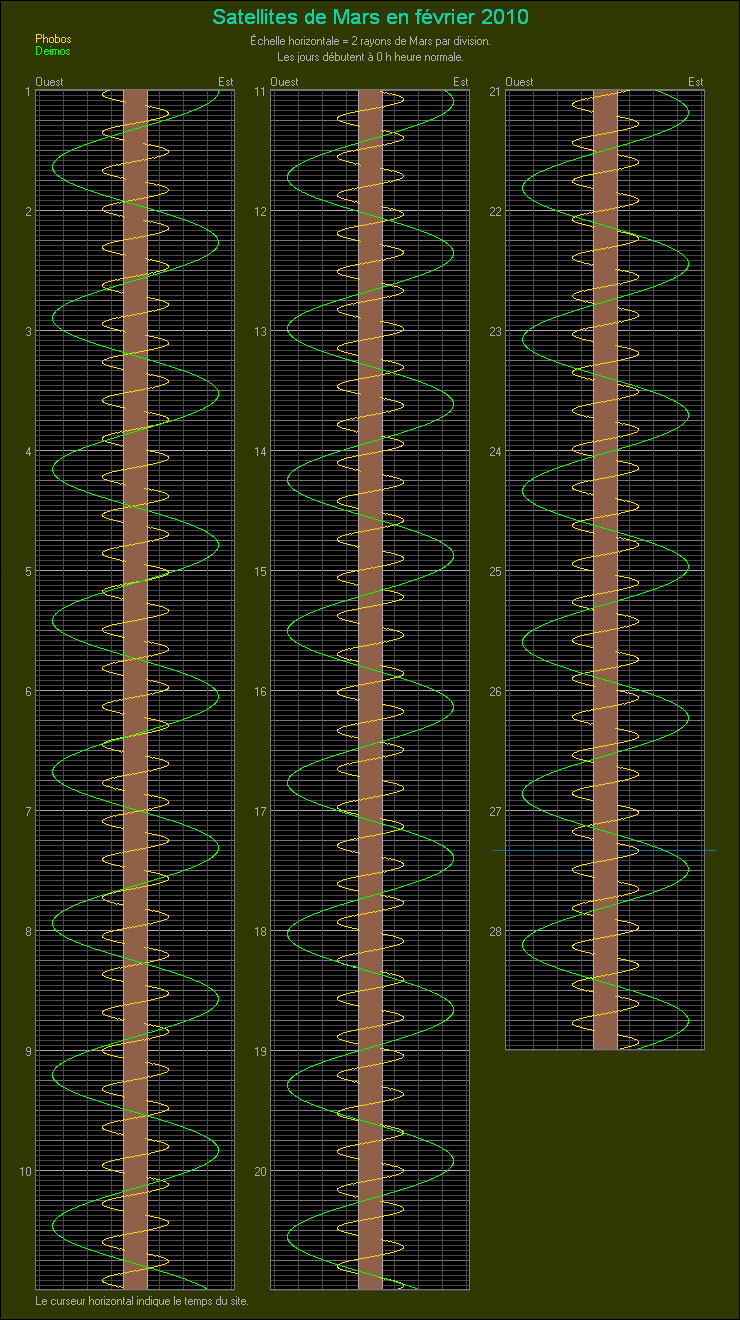Click the footer note 'Le curseur horizontal indique le temps'
Viewport: 740px width, 1320px height.
tap(141, 1302)
